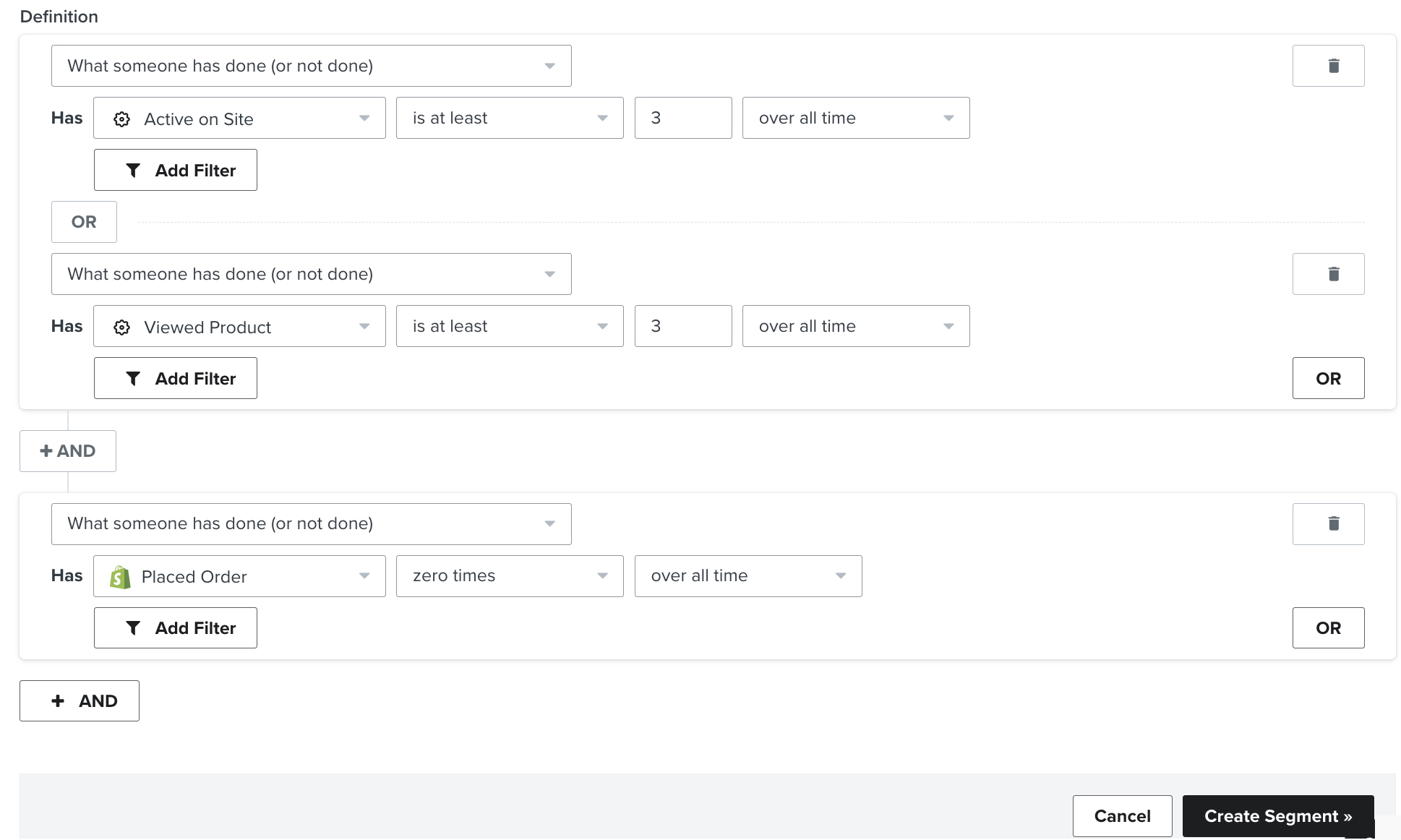This screenshot has width=1401, height=840.
Task: Click the gear icon next to Active on Site
Action: [122, 117]
